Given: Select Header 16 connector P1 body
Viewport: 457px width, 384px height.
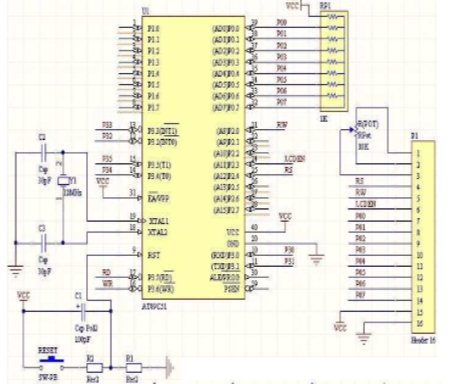Looking at the screenshot, I should [423, 237].
